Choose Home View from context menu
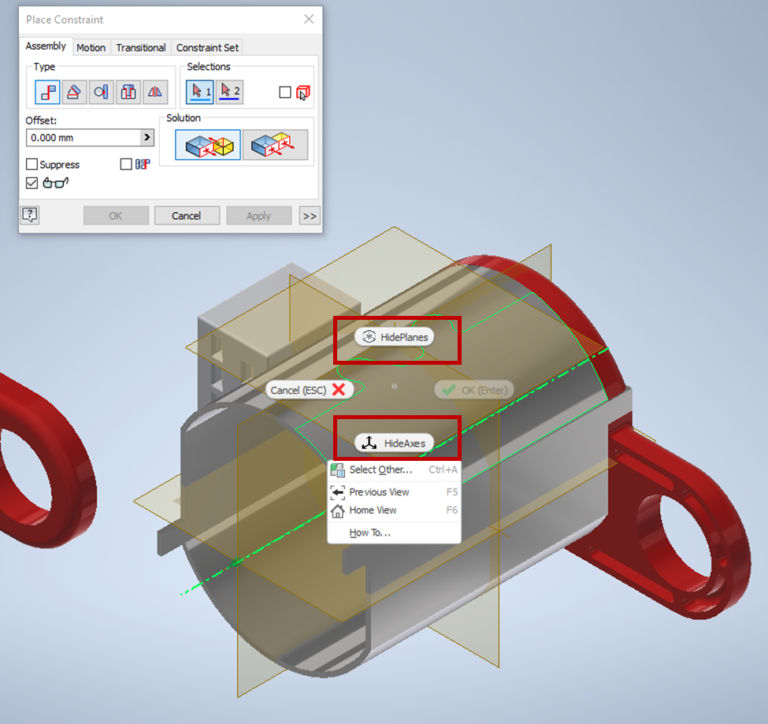Viewport: 768px width, 724px height. click(x=394, y=510)
